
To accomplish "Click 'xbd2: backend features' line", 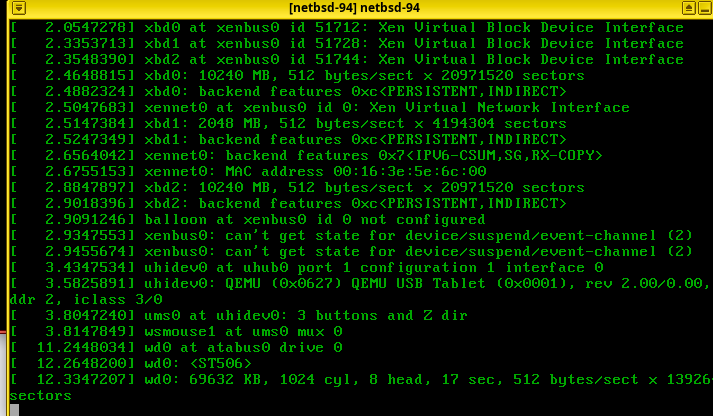I will [x=288, y=203].
